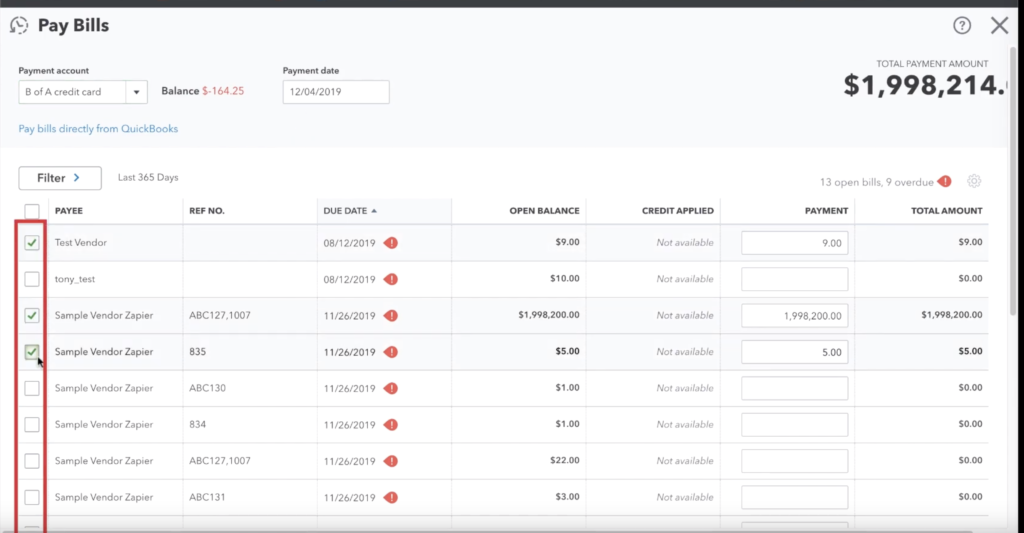Screen dimensions: 1024x533
Task: Edit the 1,998,200.00 payment field
Action: tap(794, 315)
